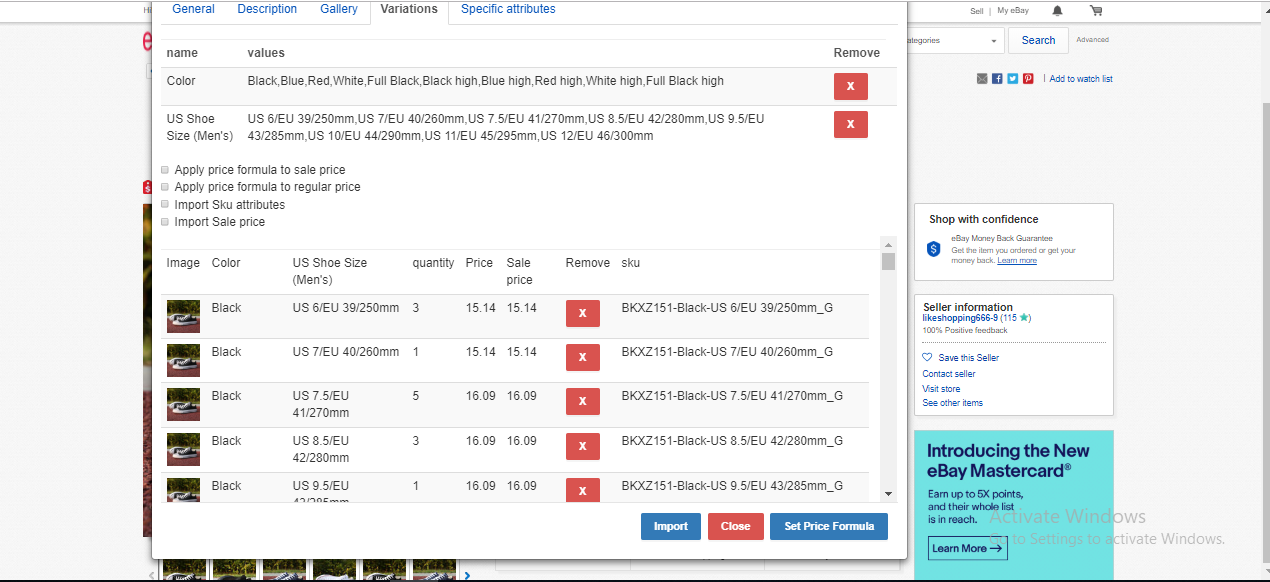Image resolution: width=1270 pixels, height=582 pixels.
Task: Click the blue Import button
Action: click(671, 527)
